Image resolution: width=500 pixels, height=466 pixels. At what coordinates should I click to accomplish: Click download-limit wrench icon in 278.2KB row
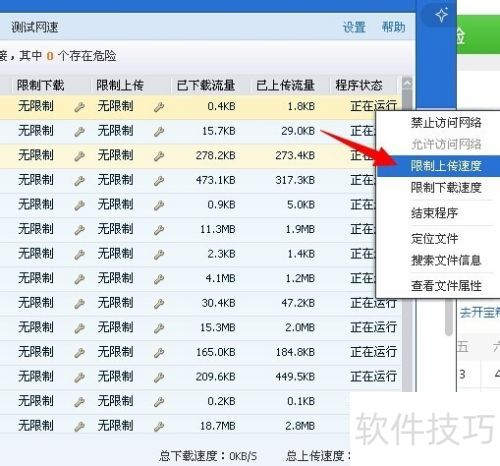click(79, 156)
